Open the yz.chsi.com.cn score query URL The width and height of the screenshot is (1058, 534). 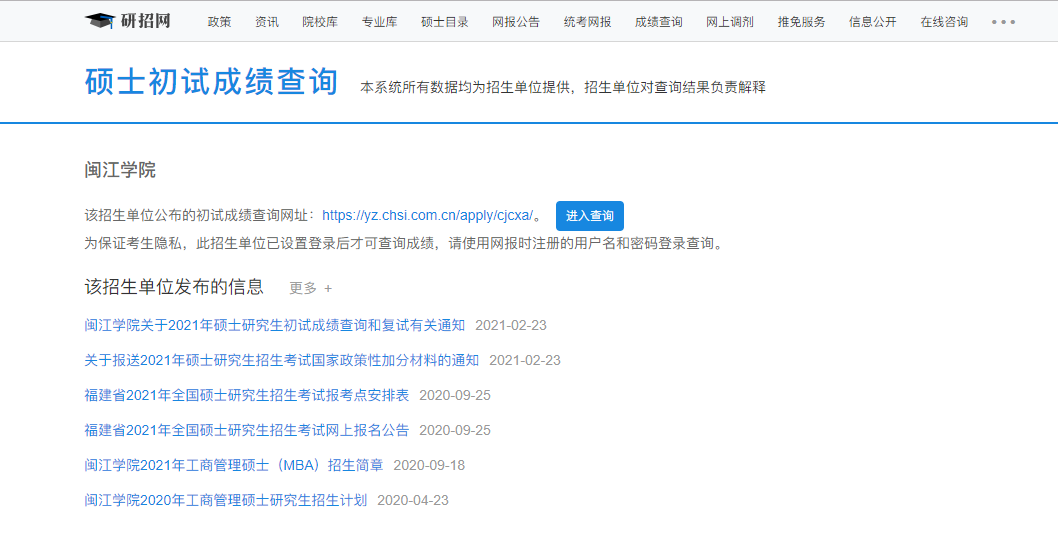pyautogui.click(x=427, y=215)
